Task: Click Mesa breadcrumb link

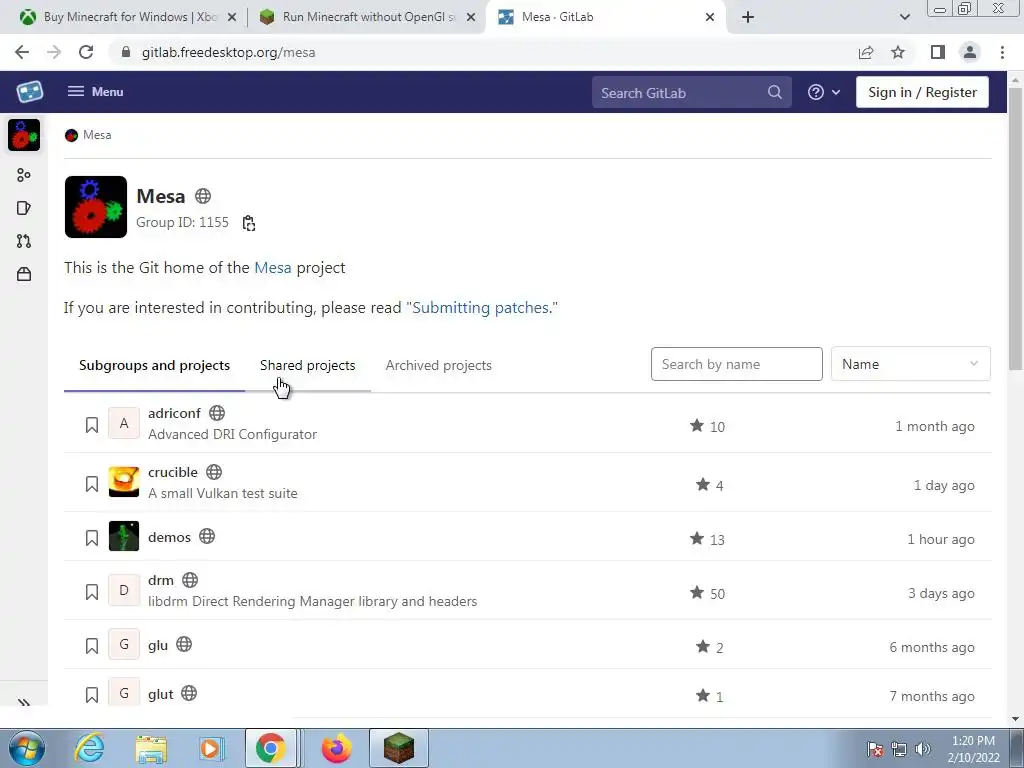Action: point(97,135)
